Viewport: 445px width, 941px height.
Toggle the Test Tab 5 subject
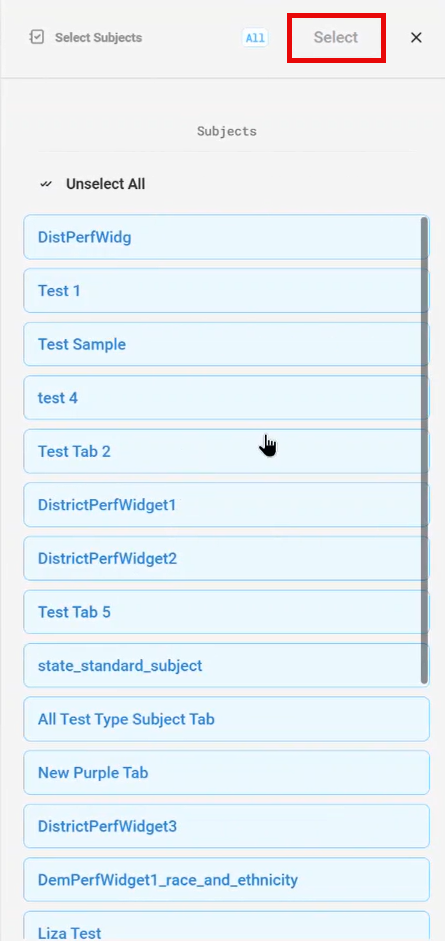click(226, 612)
